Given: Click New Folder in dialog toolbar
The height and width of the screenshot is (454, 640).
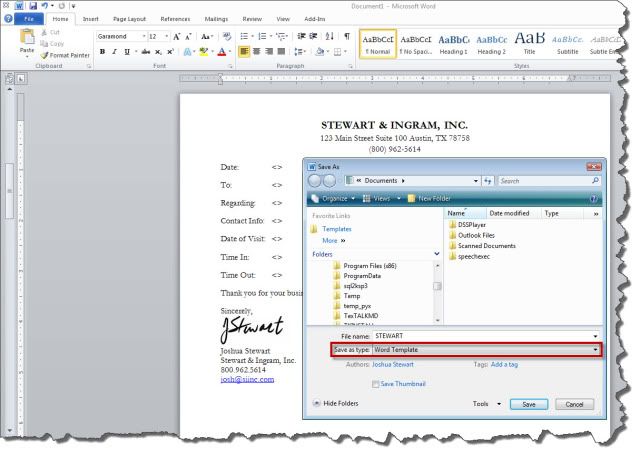Looking at the screenshot, I should point(429,198).
